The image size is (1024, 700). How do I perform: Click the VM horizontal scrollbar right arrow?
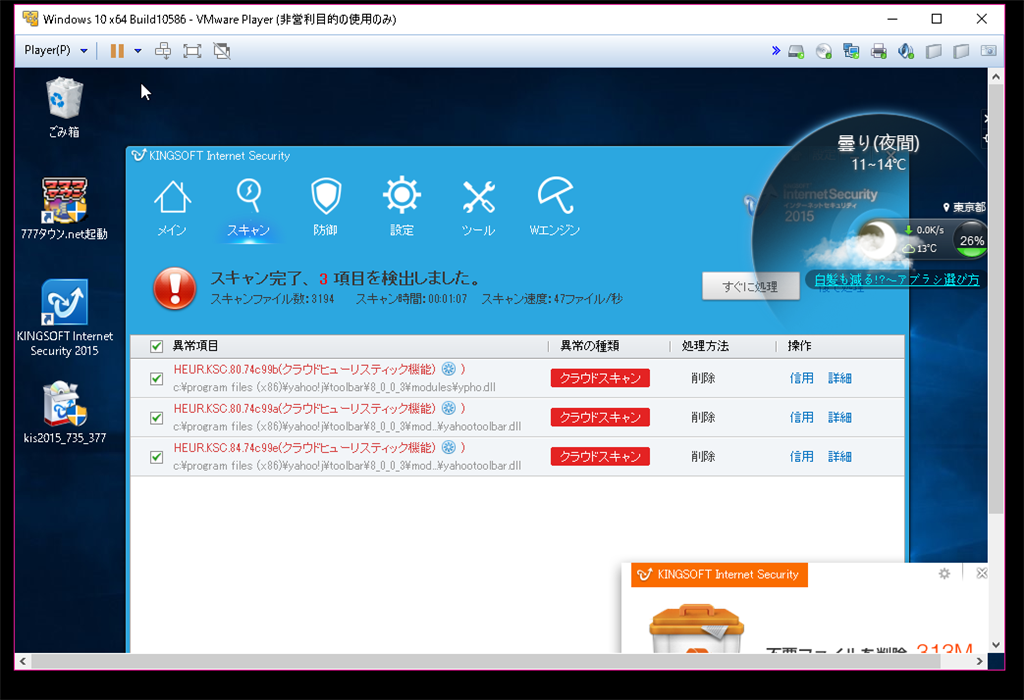tap(980, 661)
